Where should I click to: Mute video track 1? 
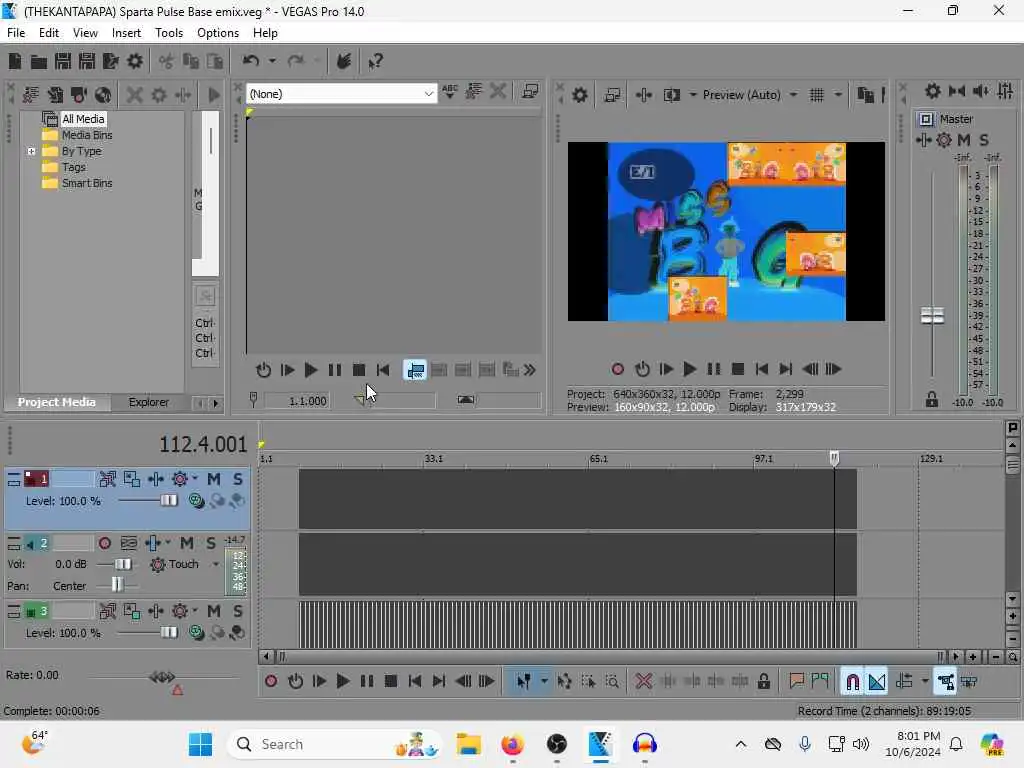(214, 479)
